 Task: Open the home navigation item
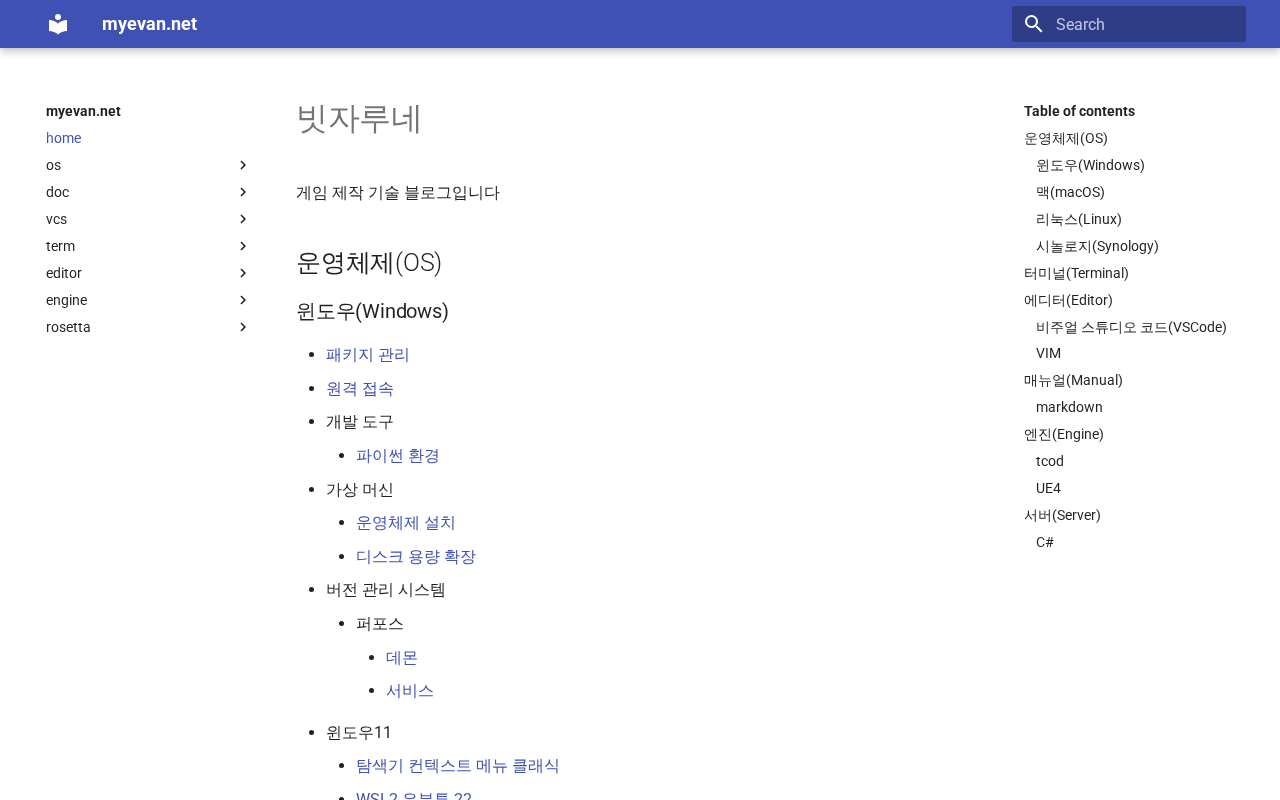pyautogui.click(x=63, y=138)
